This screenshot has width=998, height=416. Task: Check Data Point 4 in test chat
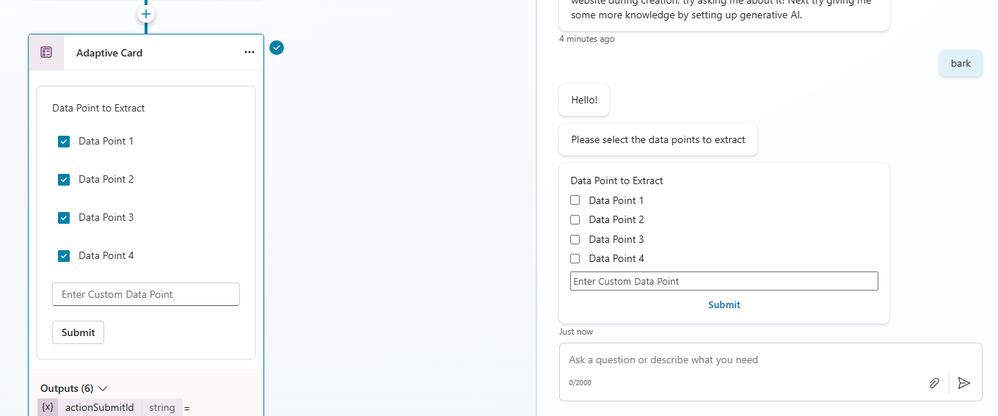point(575,258)
